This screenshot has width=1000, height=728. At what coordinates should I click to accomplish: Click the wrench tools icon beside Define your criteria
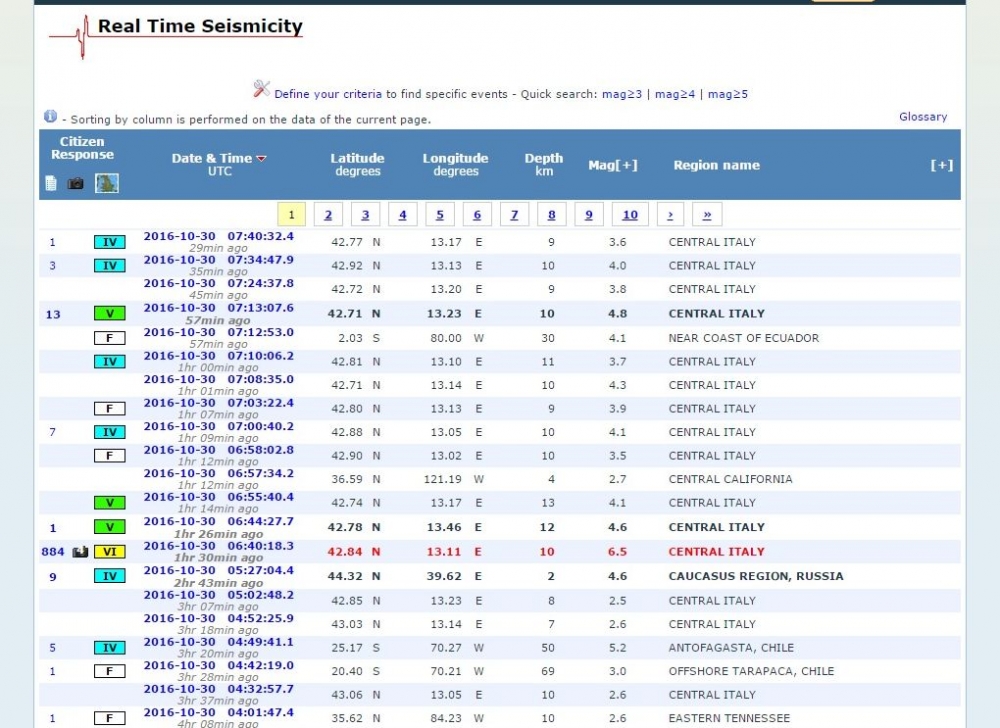coord(261,89)
